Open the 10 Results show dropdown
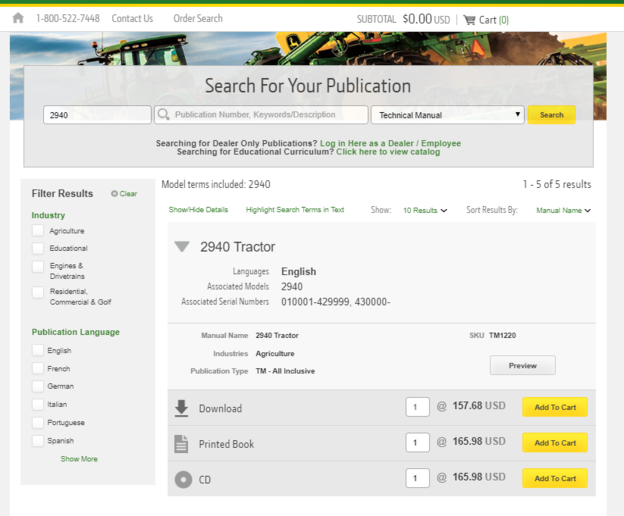 (x=425, y=210)
